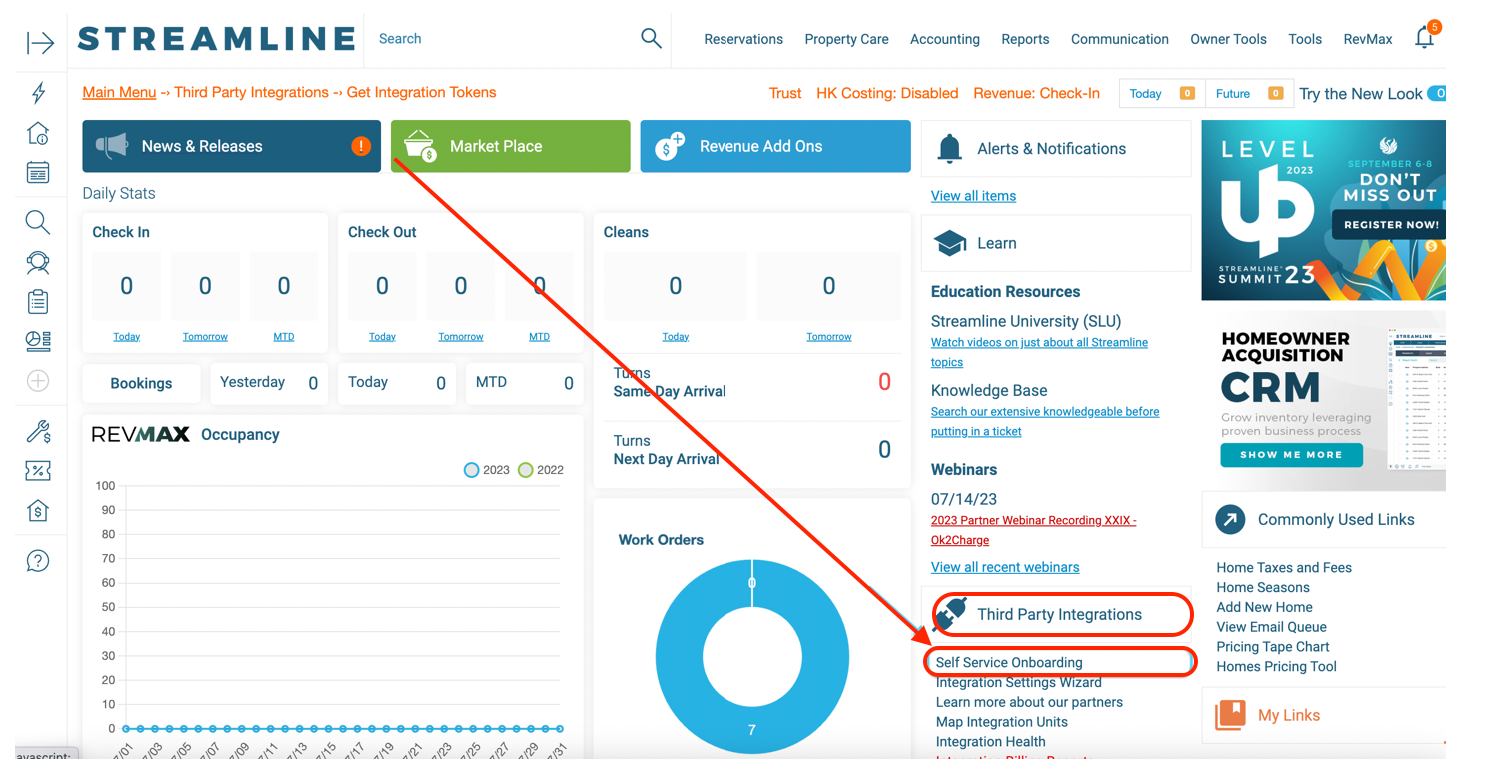Click the Check Out MTD link

click(x=539, y=337)
